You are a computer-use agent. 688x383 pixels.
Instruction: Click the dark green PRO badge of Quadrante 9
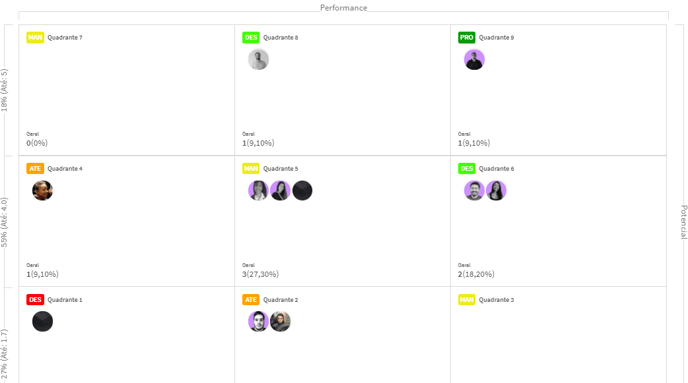coord(466,37)
